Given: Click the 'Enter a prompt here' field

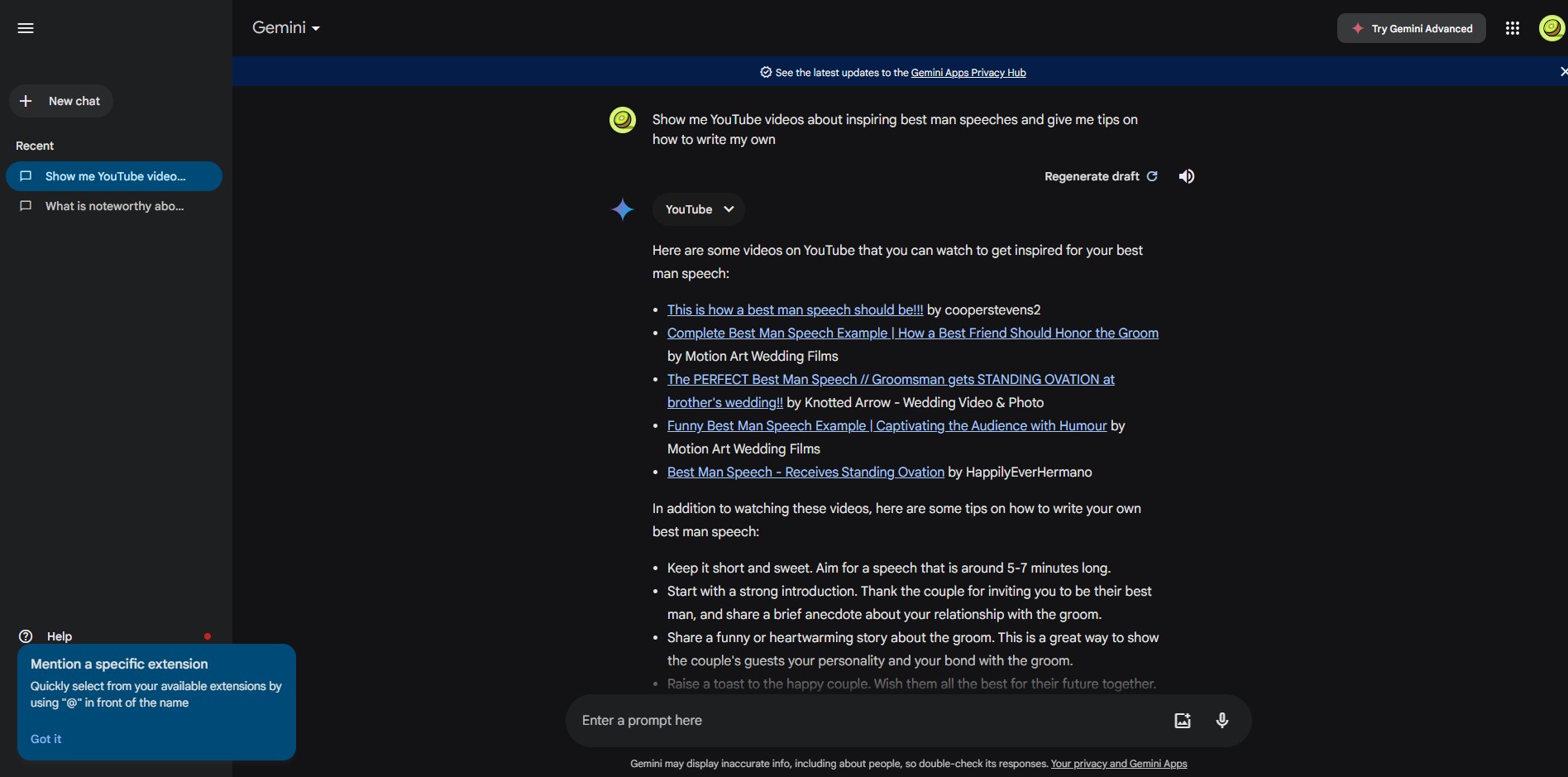Looking at the screenshot, I should [868, 721].
